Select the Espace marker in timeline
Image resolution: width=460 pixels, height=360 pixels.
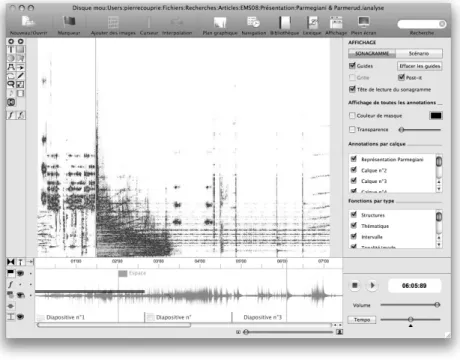click(x=132, y=273)
